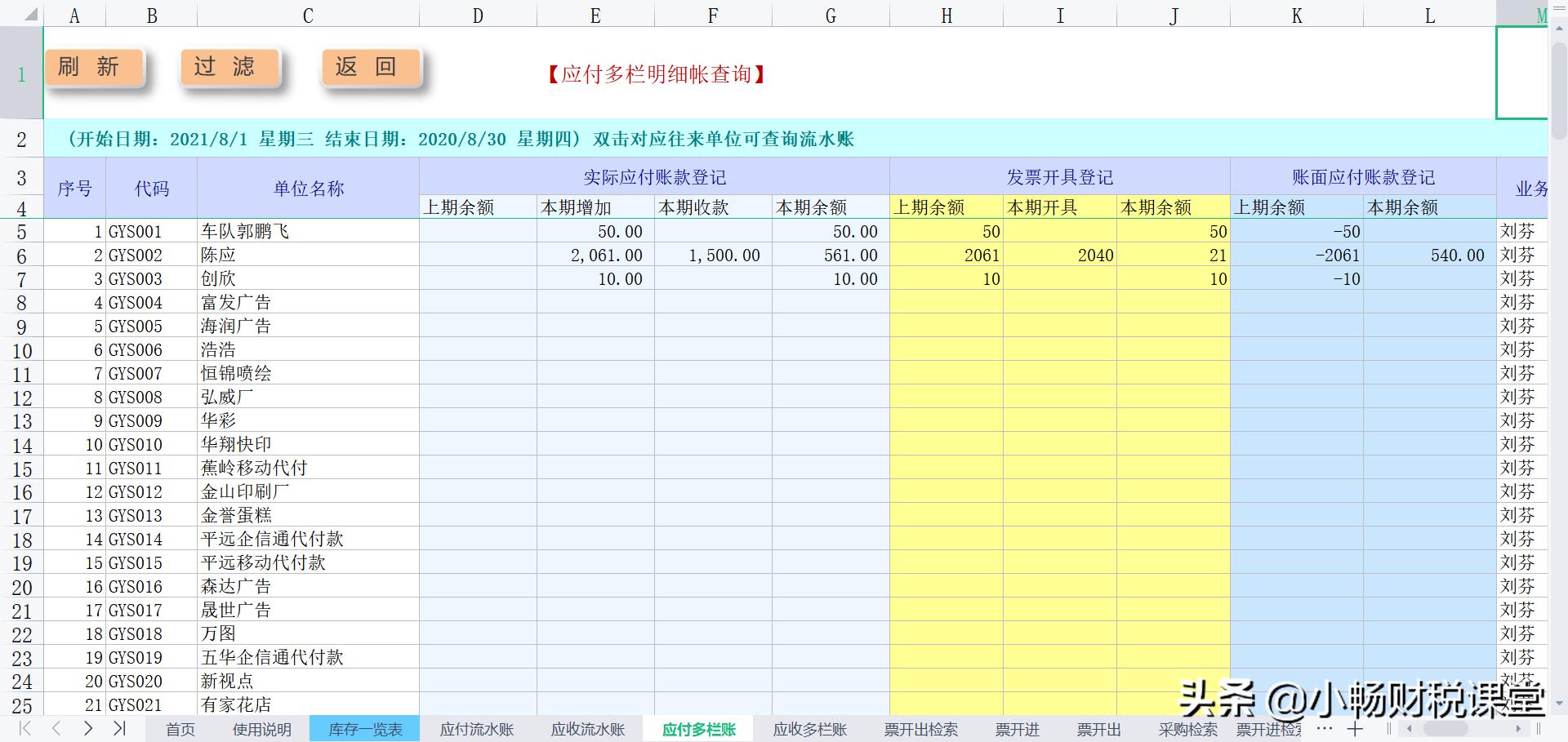The height and width of the screenshot is (742, 1568).
Task: Jump to first sheet using the leftmost navigation icon
Action: click(x=24, y=729)
